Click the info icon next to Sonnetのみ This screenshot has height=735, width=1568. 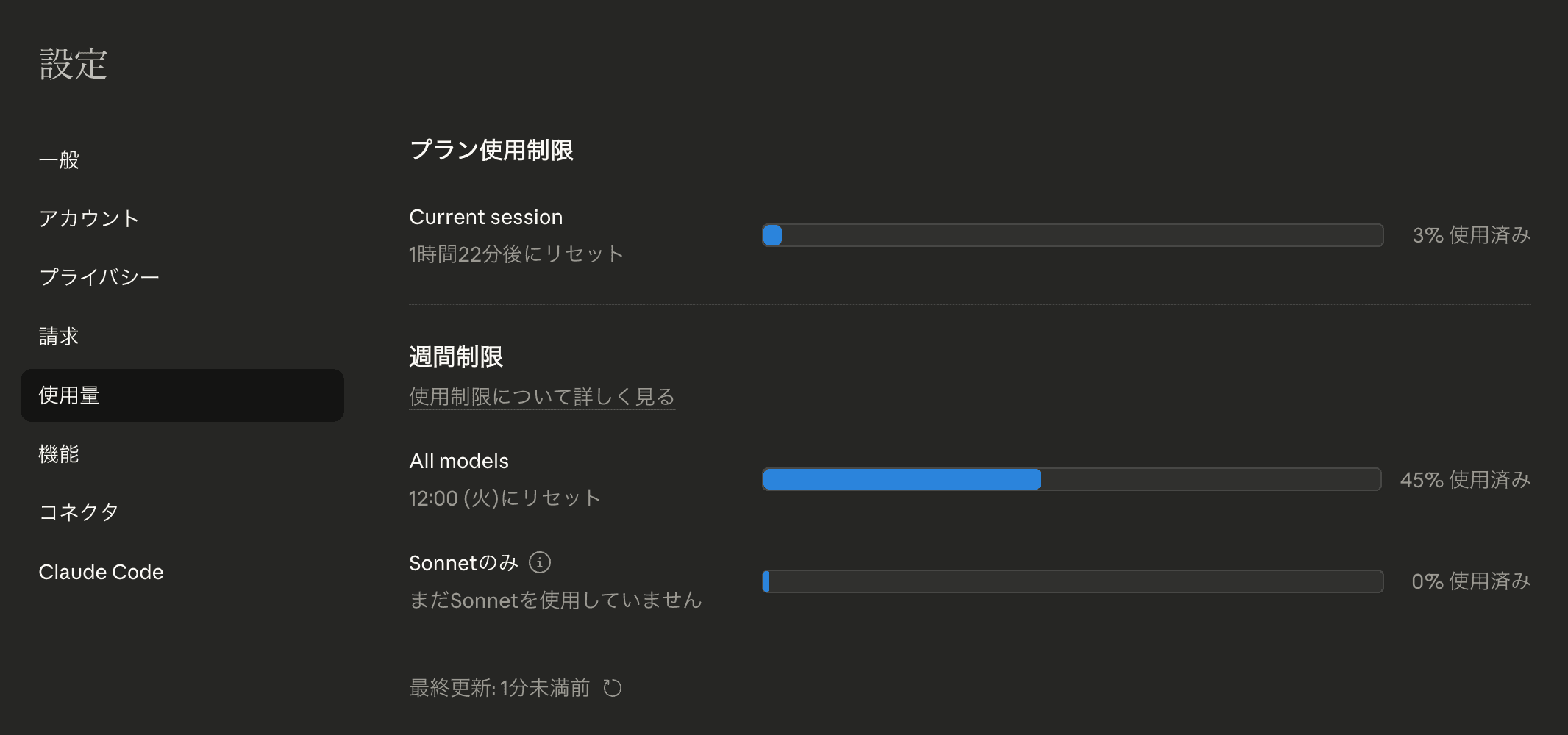coord(541,562)
